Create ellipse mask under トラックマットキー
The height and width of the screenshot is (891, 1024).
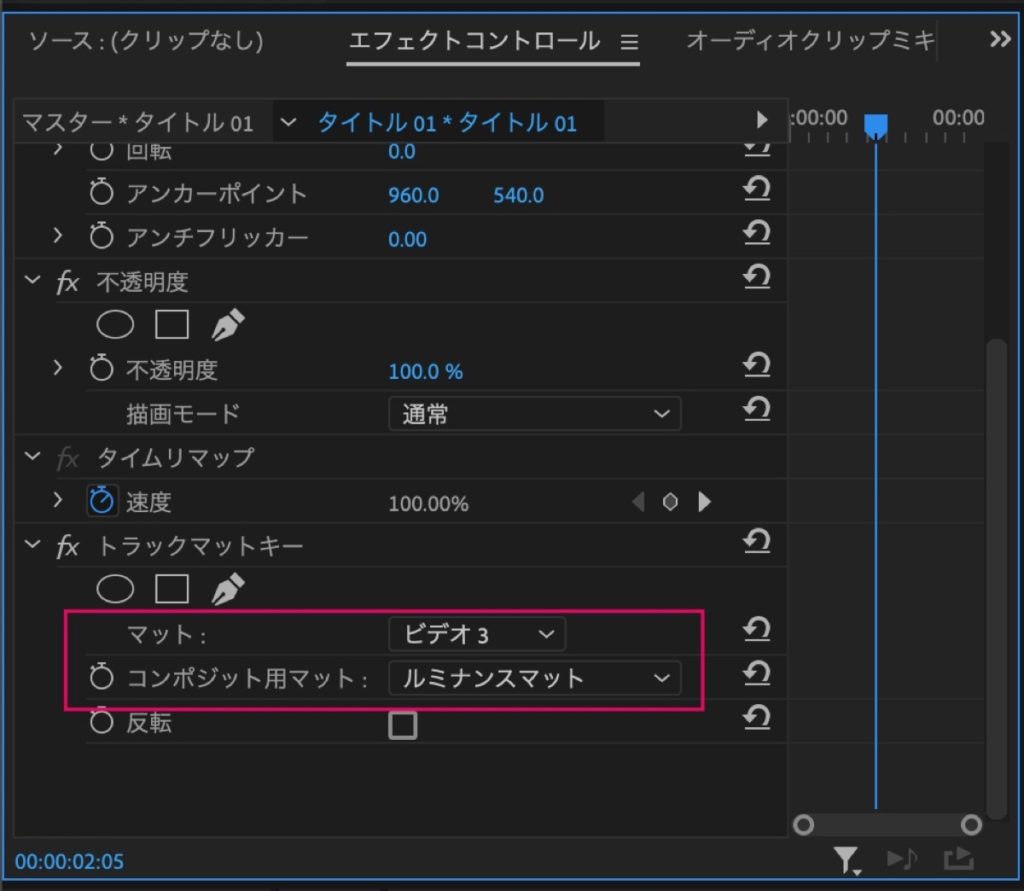click(x=115, y=589)
